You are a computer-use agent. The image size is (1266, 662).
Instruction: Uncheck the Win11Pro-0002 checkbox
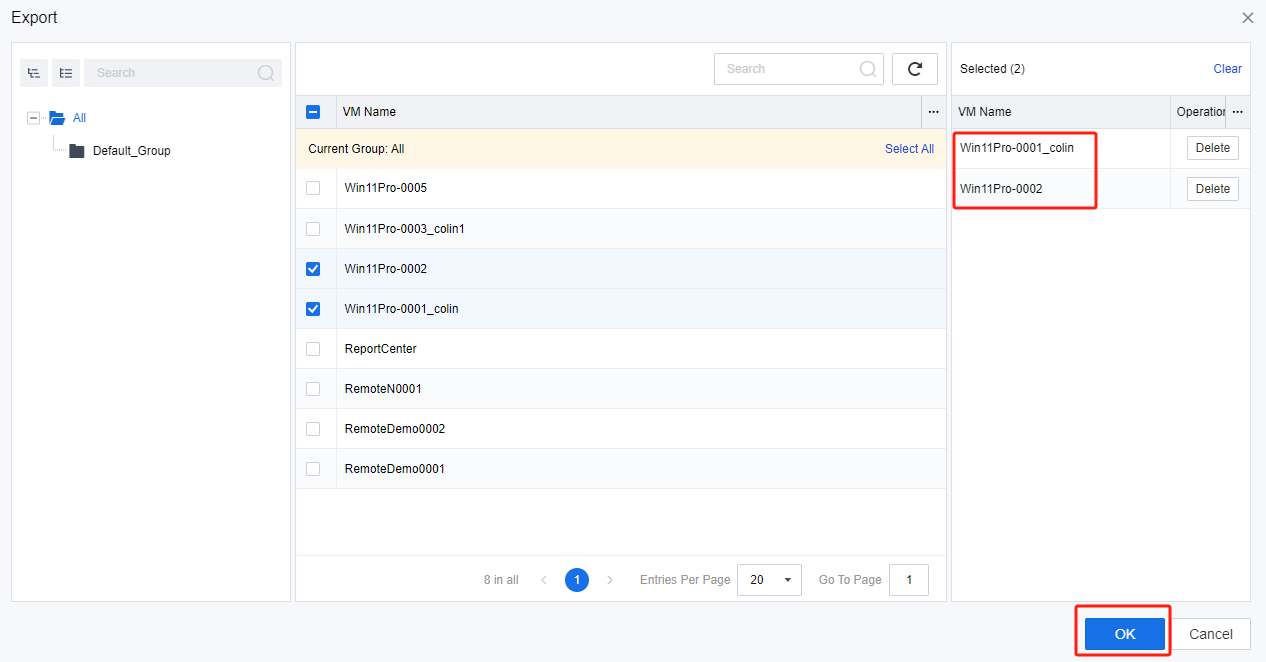(313, 269)
